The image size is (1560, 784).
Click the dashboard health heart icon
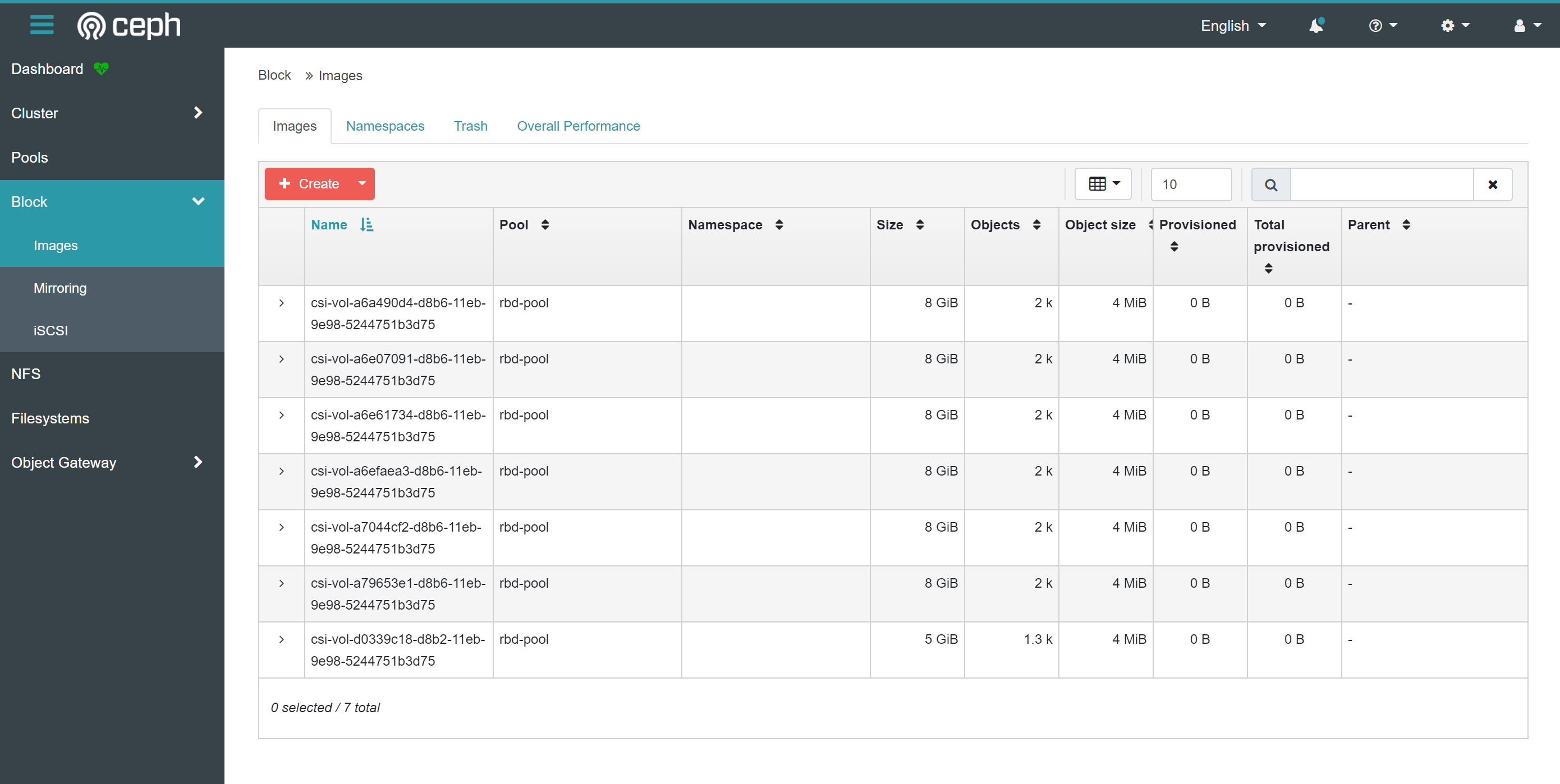click(101, 69)
